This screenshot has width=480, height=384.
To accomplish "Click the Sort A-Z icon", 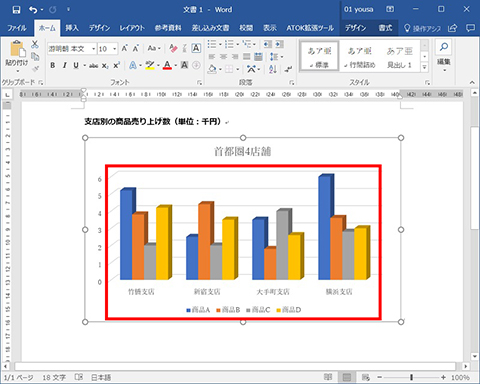I will click(x=273, y=69).
